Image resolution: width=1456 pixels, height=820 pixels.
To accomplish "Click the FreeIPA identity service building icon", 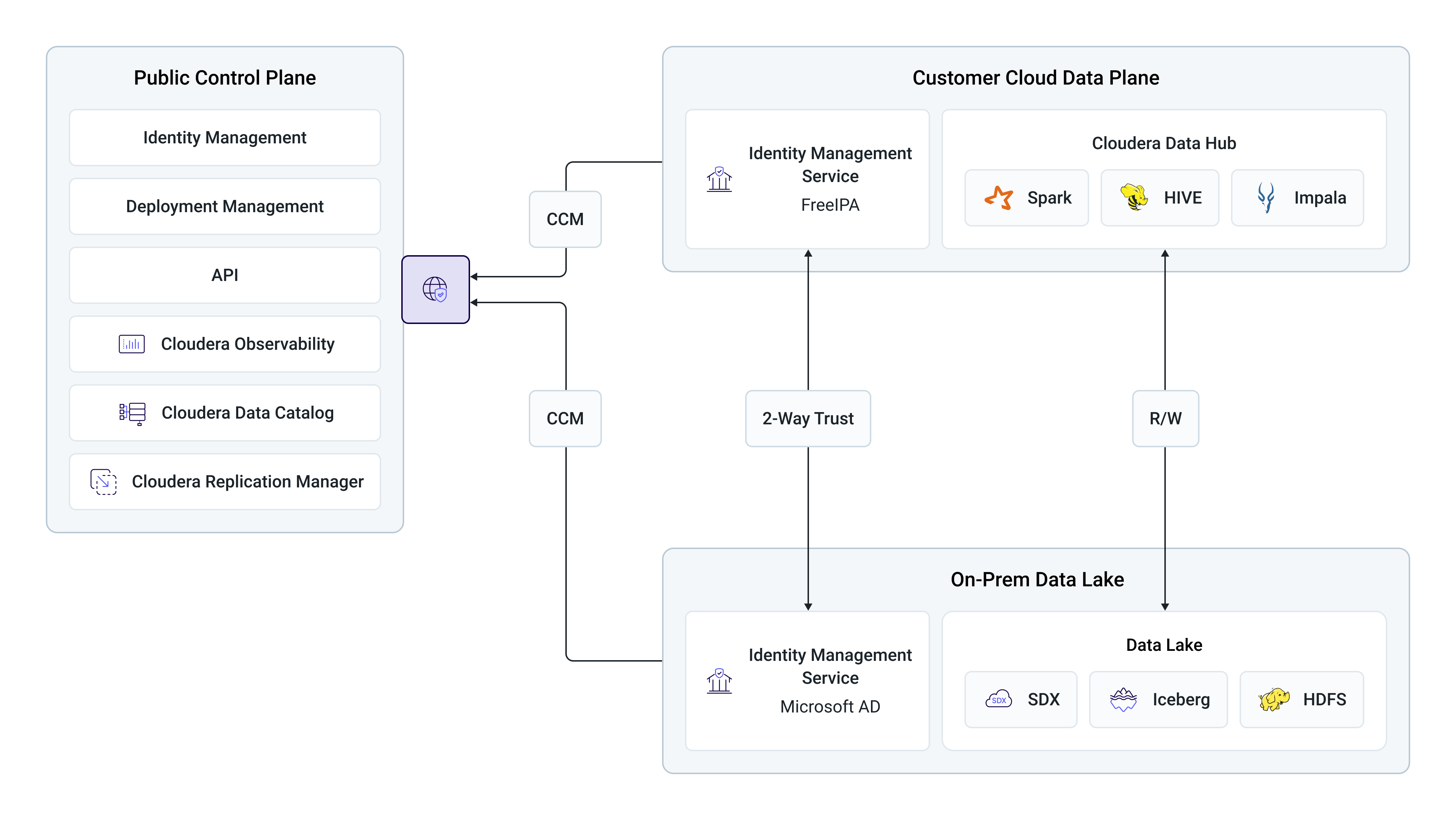I will tap(719, 179).
